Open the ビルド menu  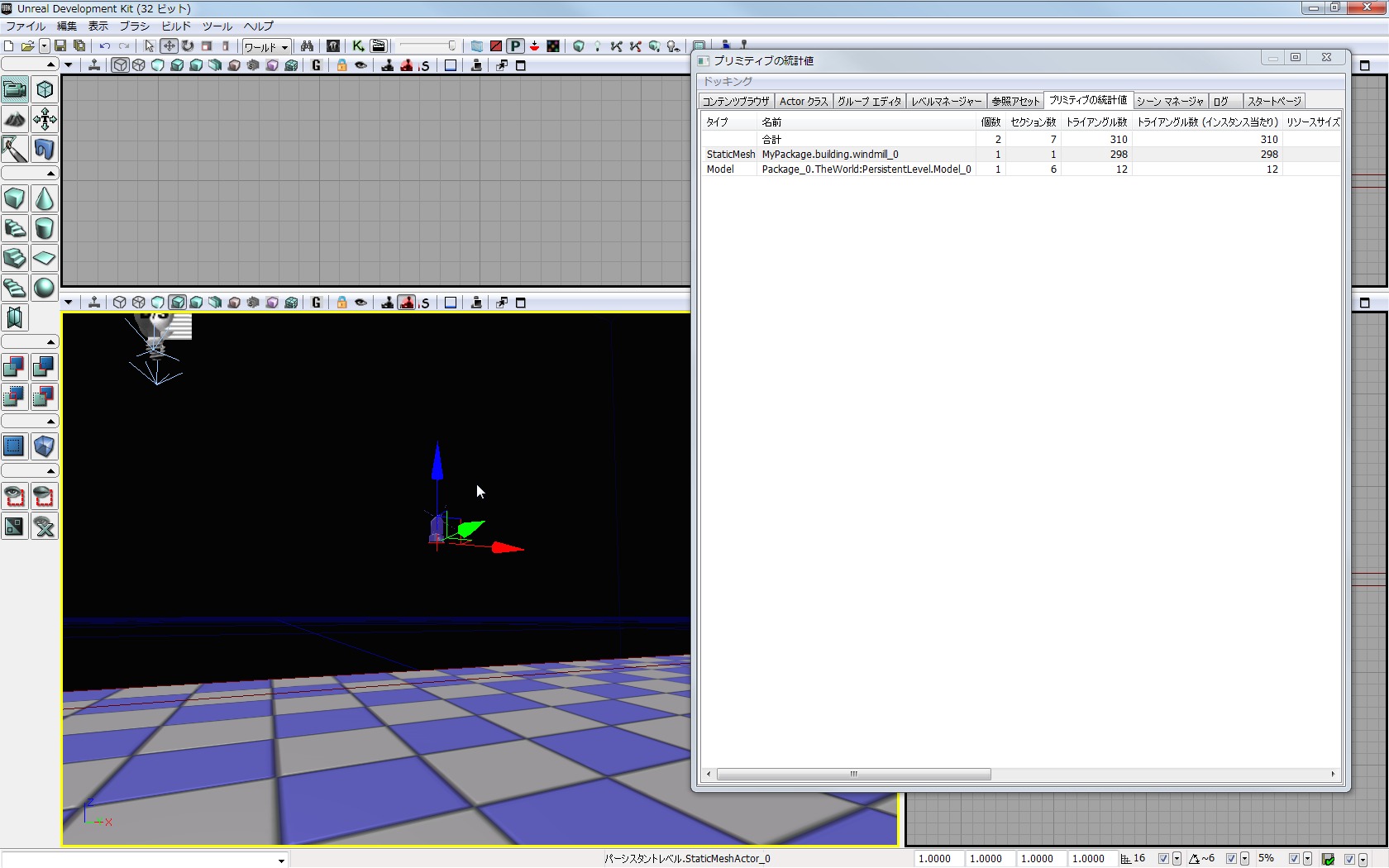pyautogui.click(x=176, y=26)
